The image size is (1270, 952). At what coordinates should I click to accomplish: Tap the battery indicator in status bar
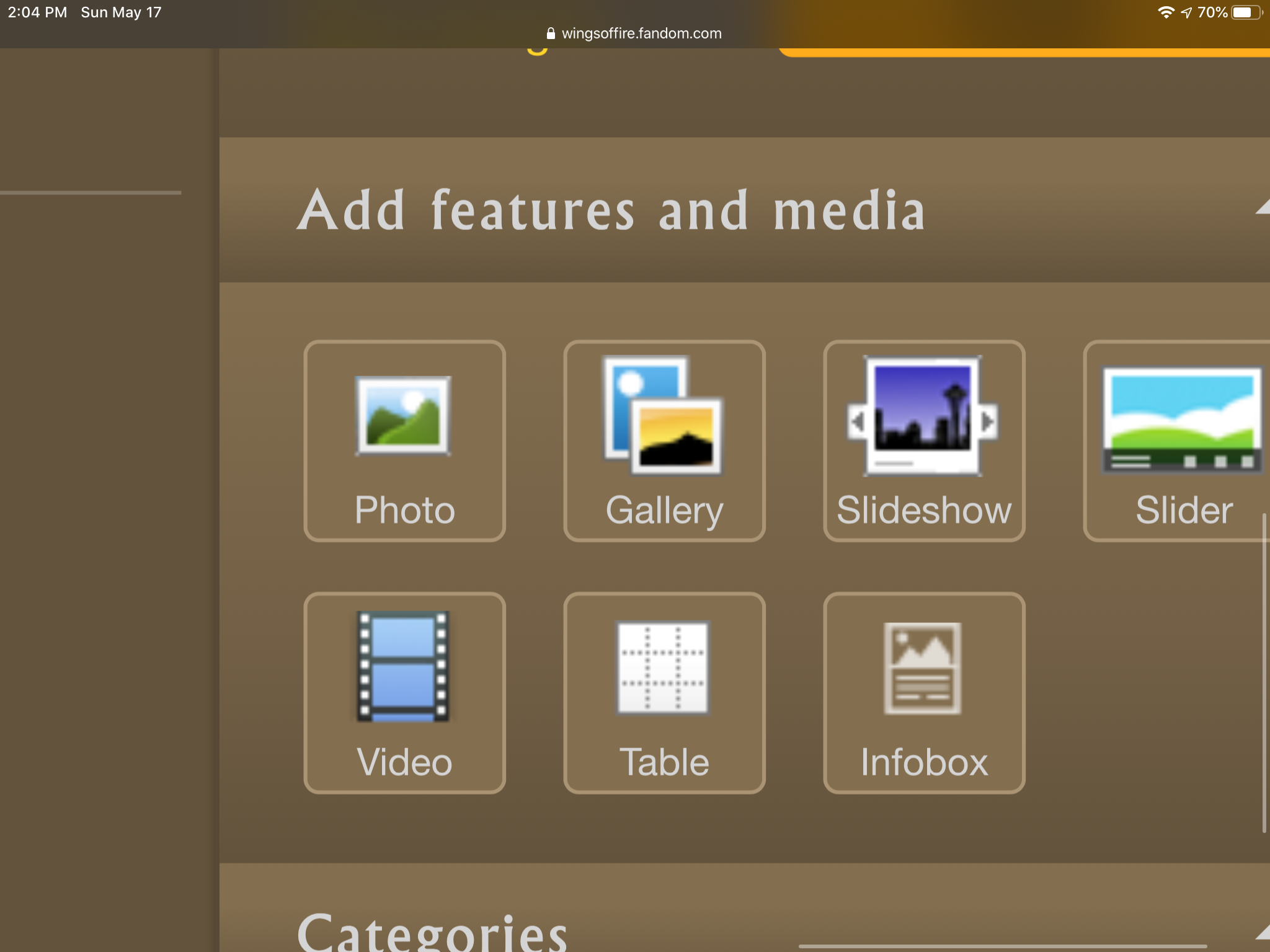pos(1245,12)
